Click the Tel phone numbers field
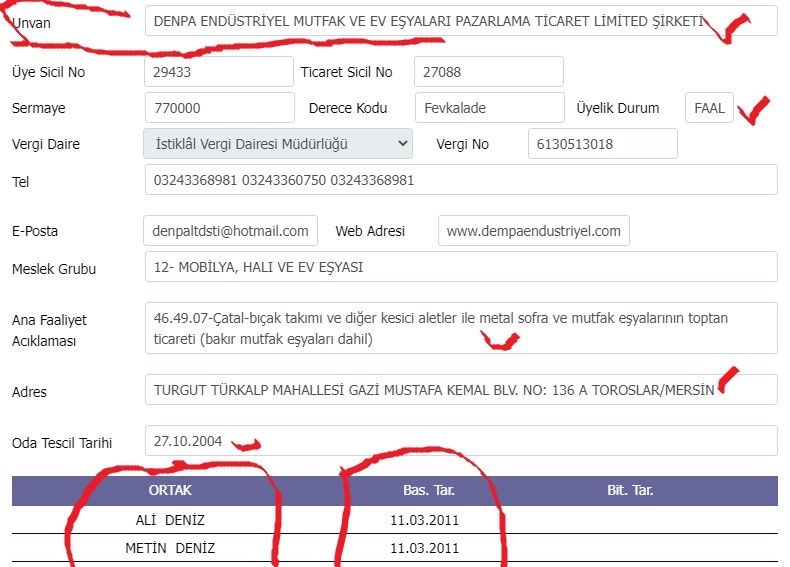The image size is (790, 567). [461, 179]
